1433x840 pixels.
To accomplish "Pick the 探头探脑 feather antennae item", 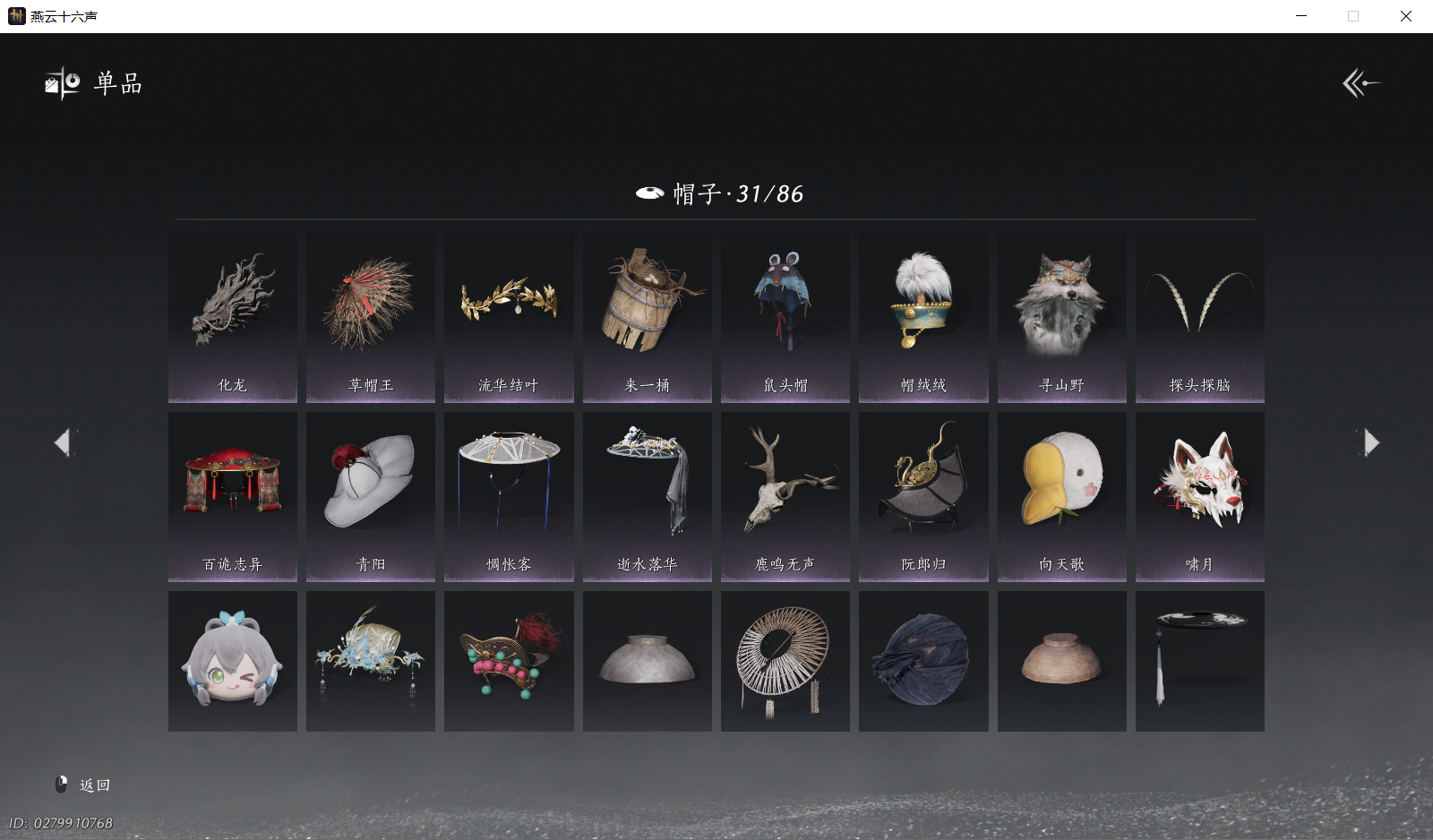I will [1200, 318].
